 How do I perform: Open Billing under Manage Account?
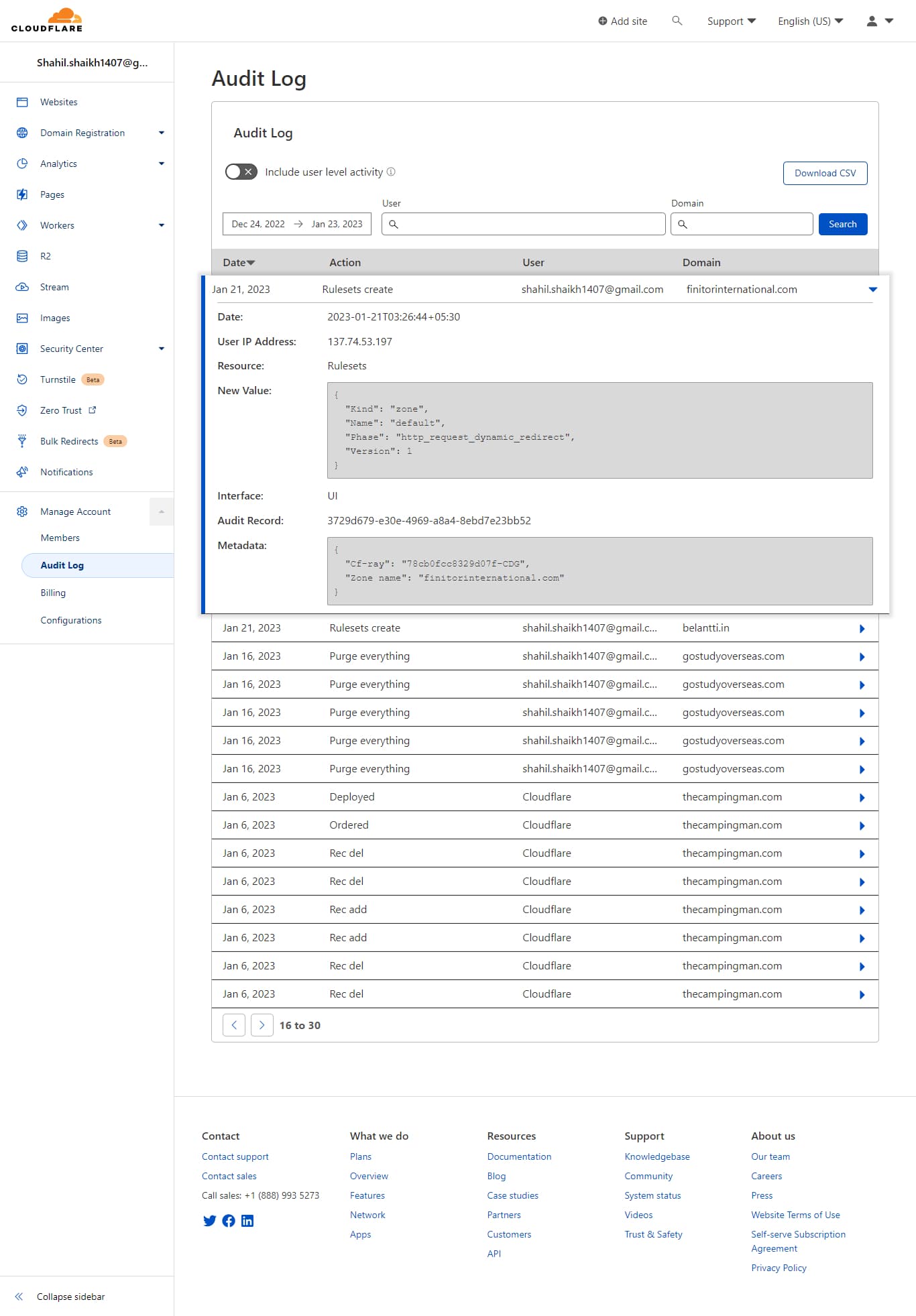(53, 593)
